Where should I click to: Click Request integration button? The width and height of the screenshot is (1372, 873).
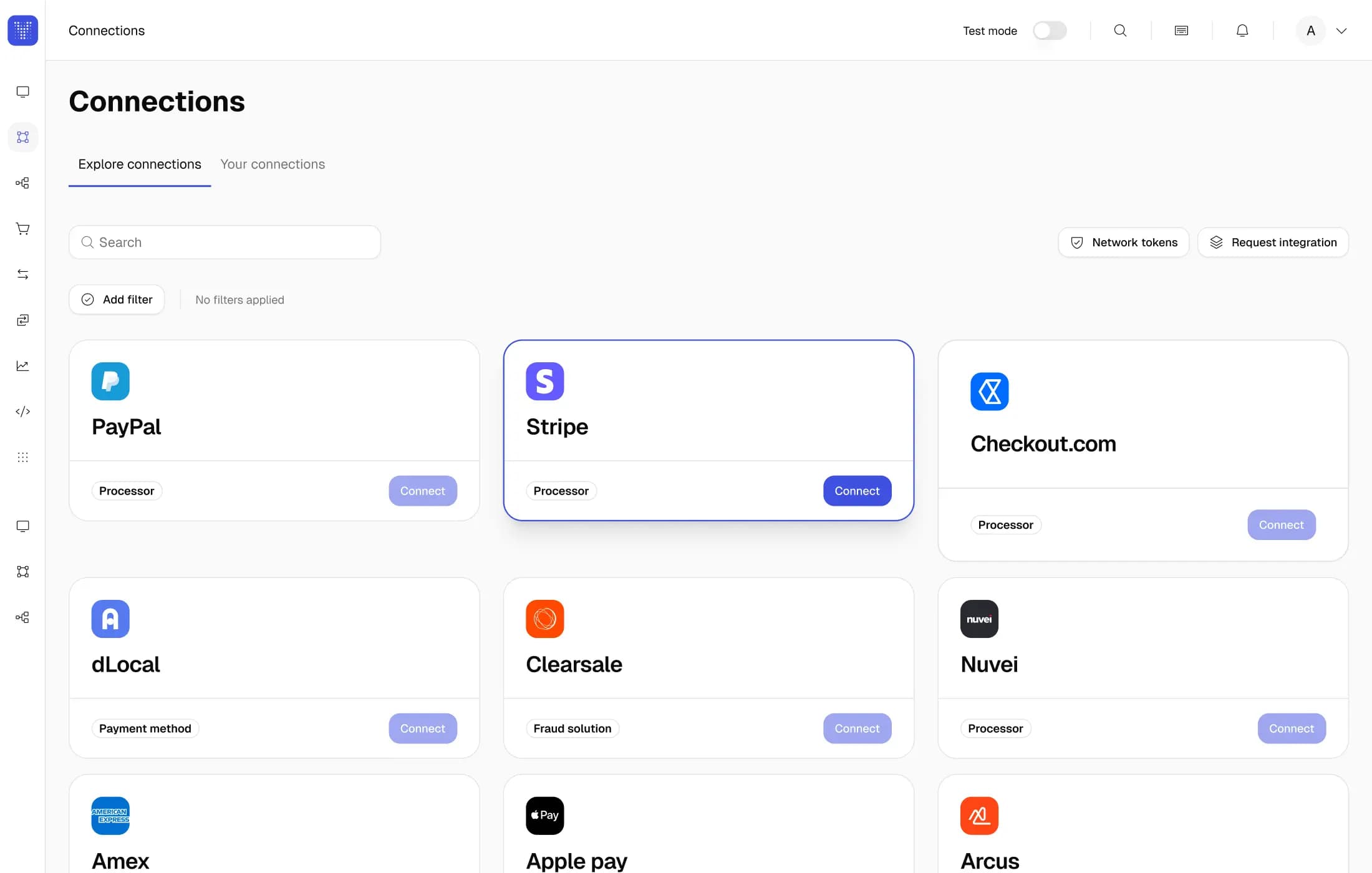[x=1273, y=242]
